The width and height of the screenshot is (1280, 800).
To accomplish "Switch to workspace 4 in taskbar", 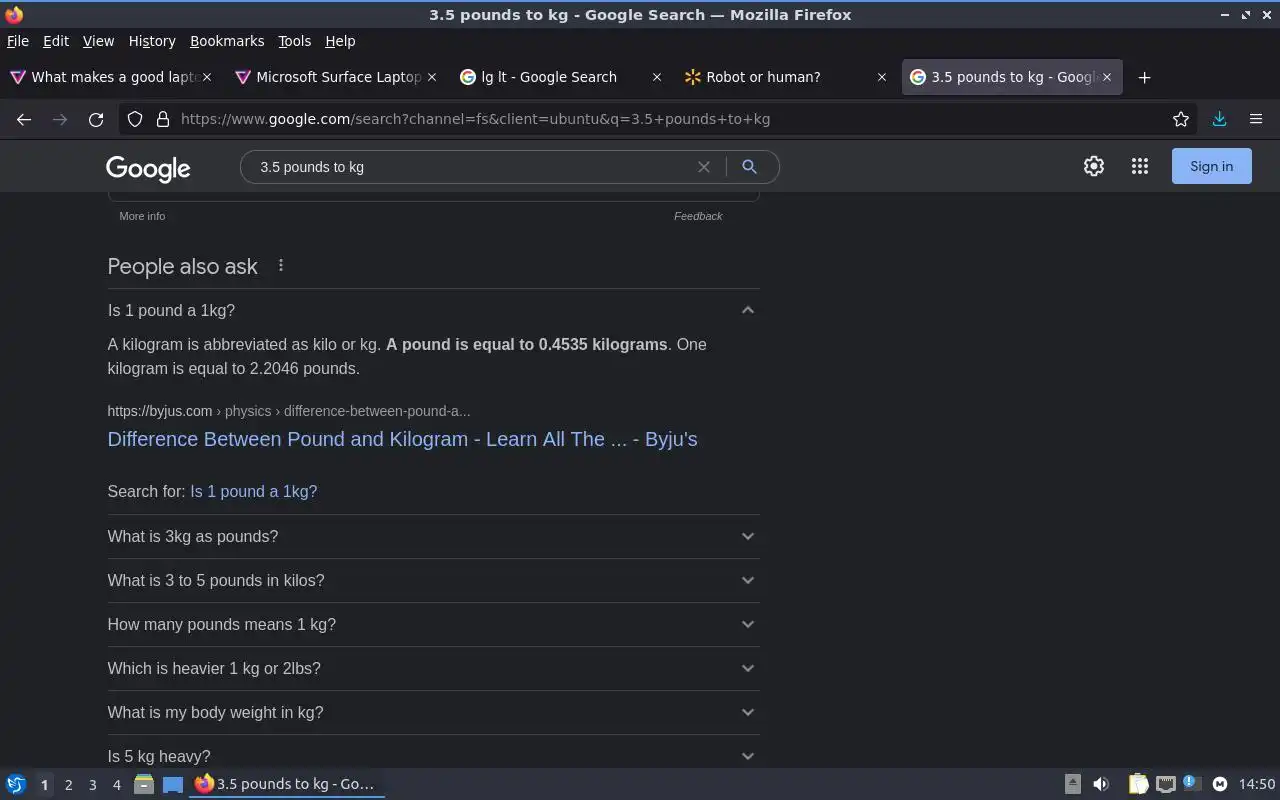I will (116, 785).
